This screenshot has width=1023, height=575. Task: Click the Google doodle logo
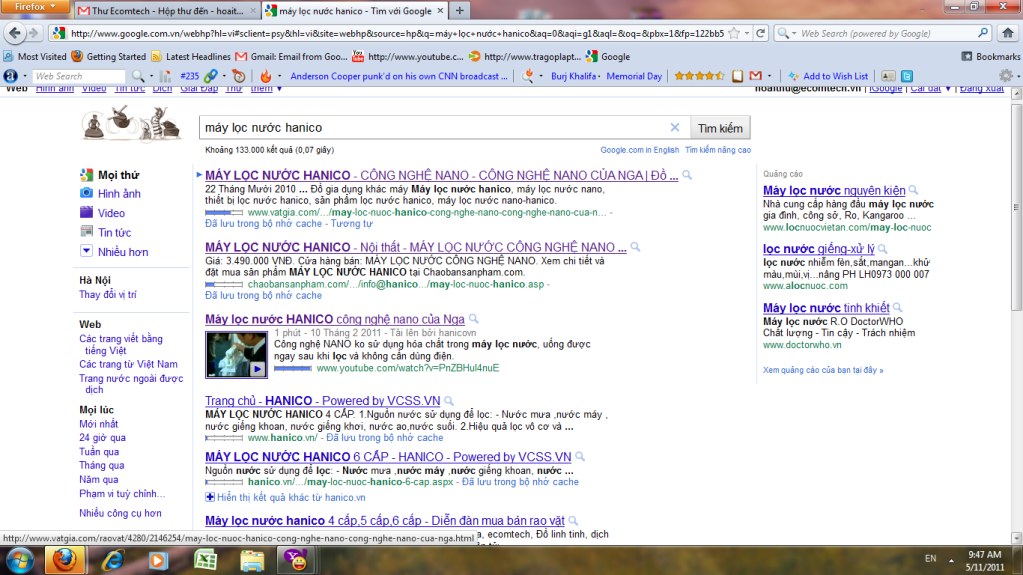click(131, 124)
